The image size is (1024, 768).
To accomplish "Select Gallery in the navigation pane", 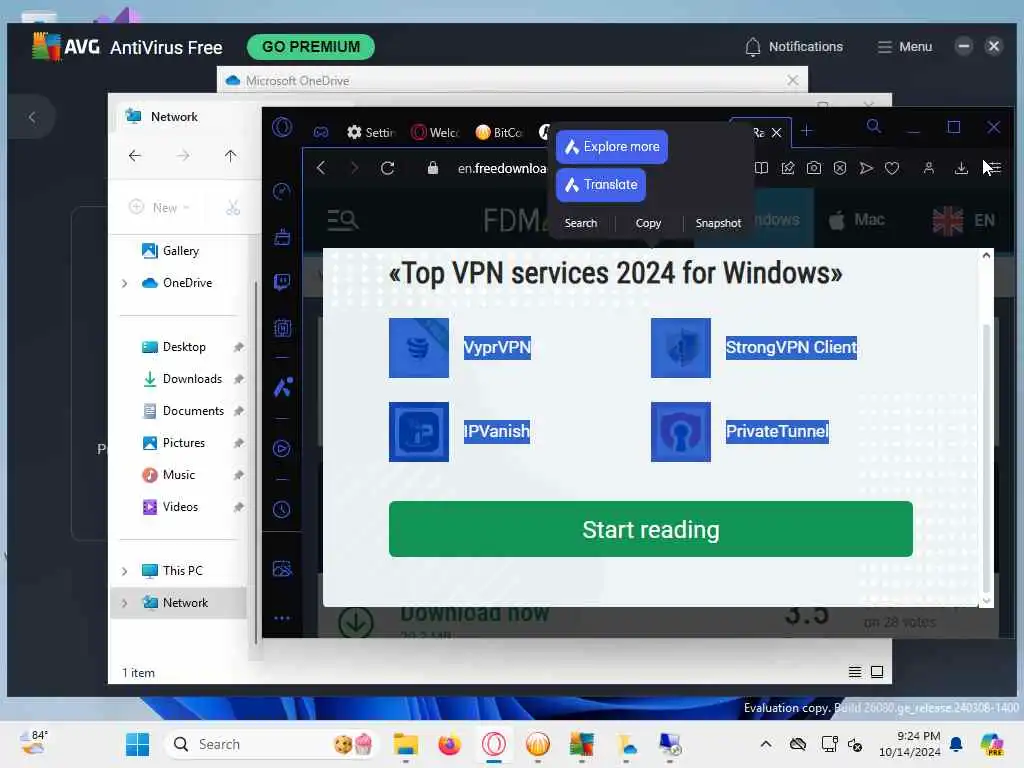I will pyautogui.click(x=180, y=251).
